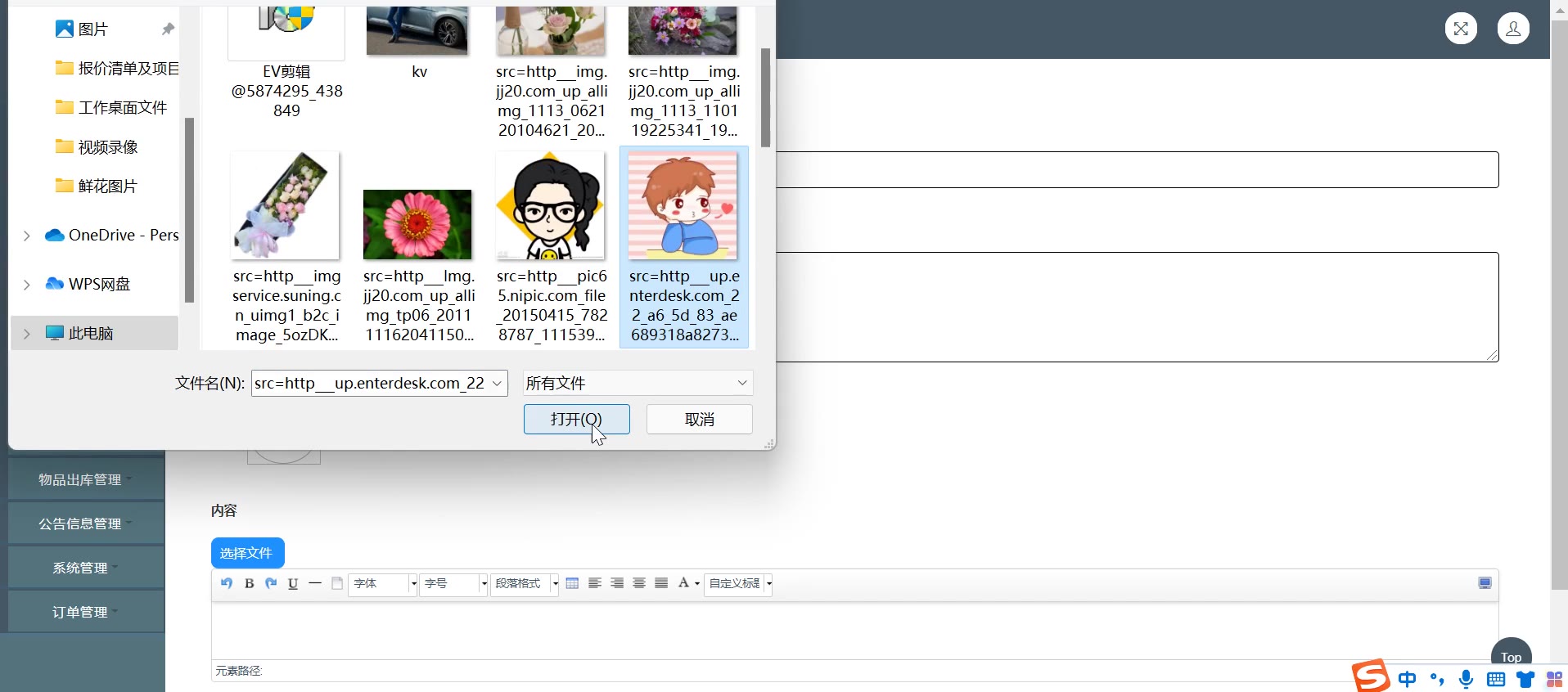1568x692 pixels.
Task: Align text right in the editor
Action: pyautogui.click(x=617, y=583)
